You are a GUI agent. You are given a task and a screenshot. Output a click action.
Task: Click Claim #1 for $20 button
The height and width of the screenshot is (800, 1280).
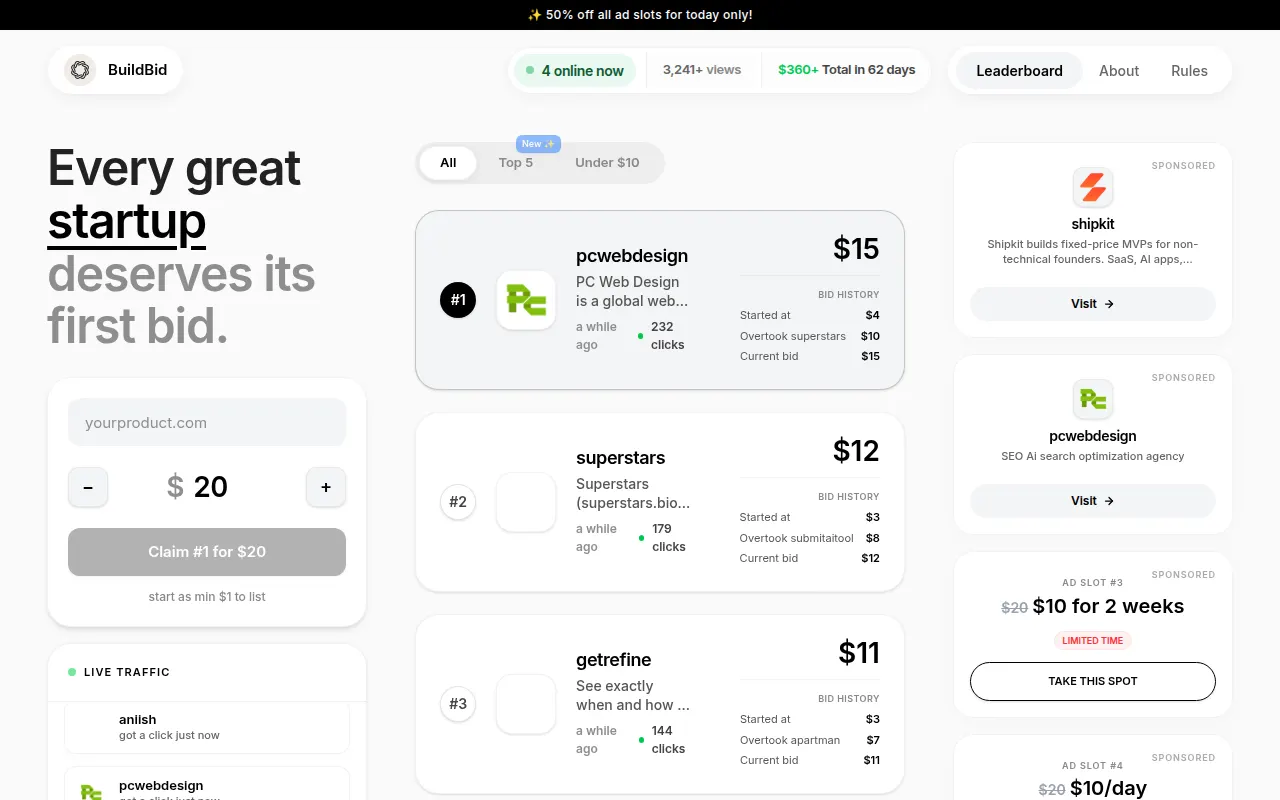[207, 552]
